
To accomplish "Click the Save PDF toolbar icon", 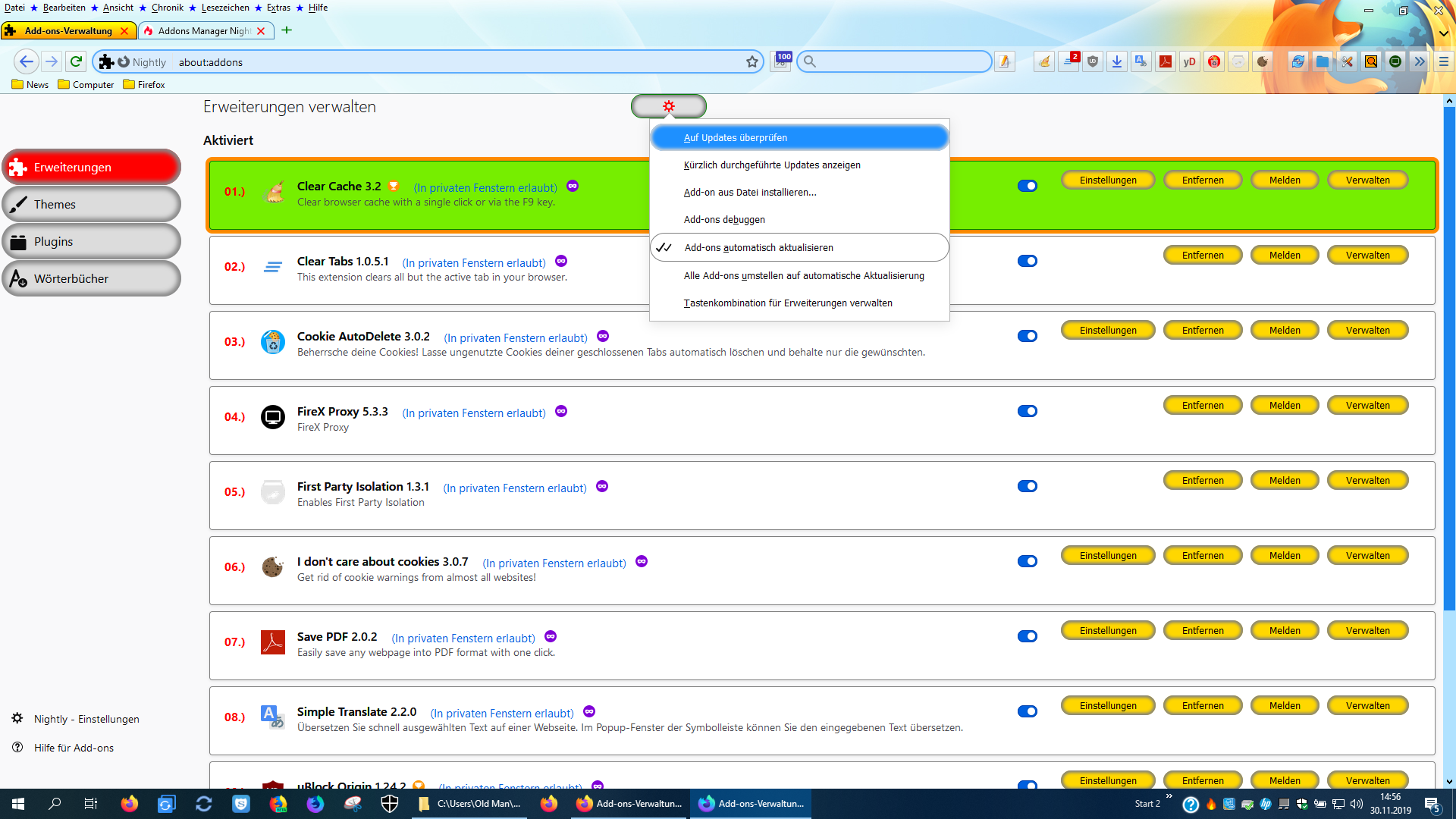I will pyautogui.click(x=1166, y=62).
